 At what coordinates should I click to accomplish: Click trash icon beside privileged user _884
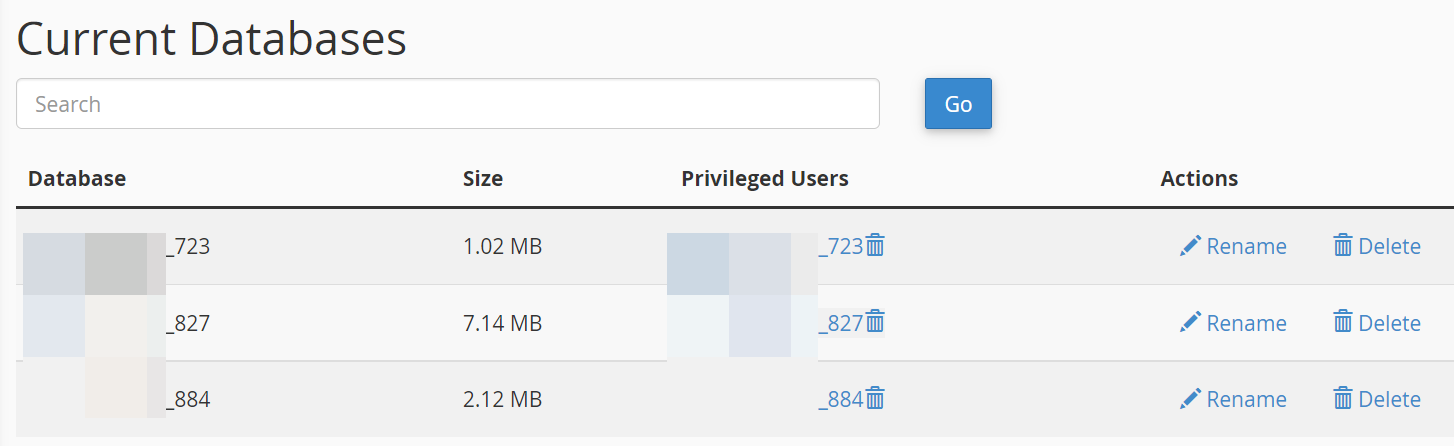click(x=875, y=398)
